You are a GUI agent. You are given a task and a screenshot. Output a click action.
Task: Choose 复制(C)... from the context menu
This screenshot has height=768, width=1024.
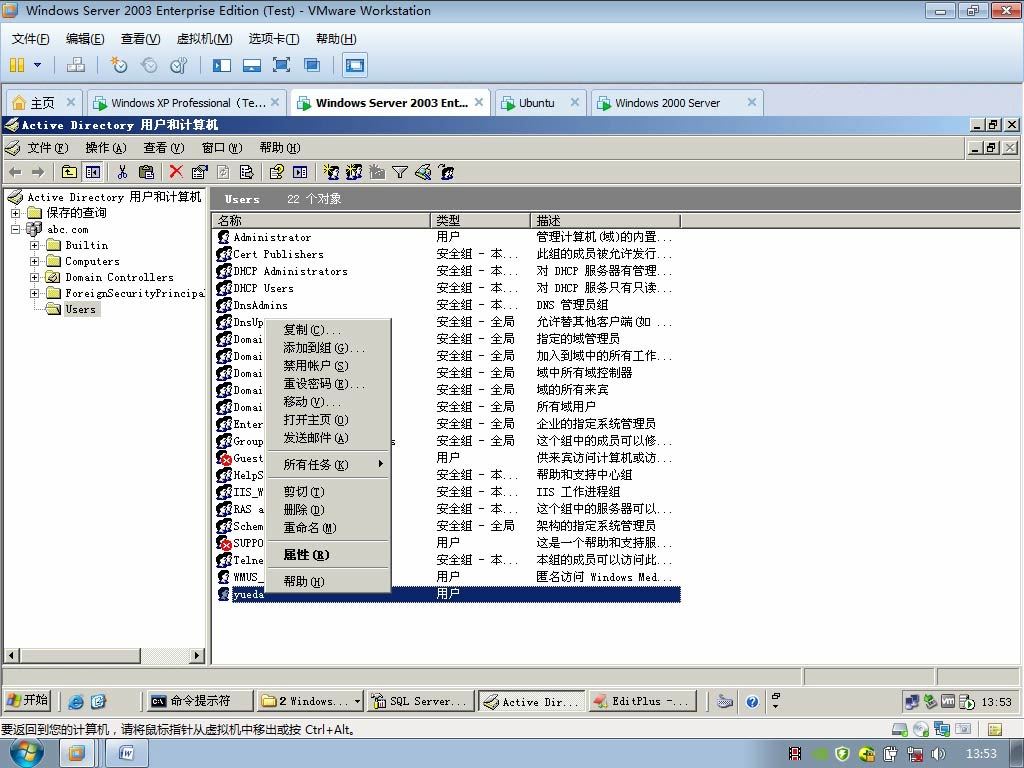[x=328, y=330]
